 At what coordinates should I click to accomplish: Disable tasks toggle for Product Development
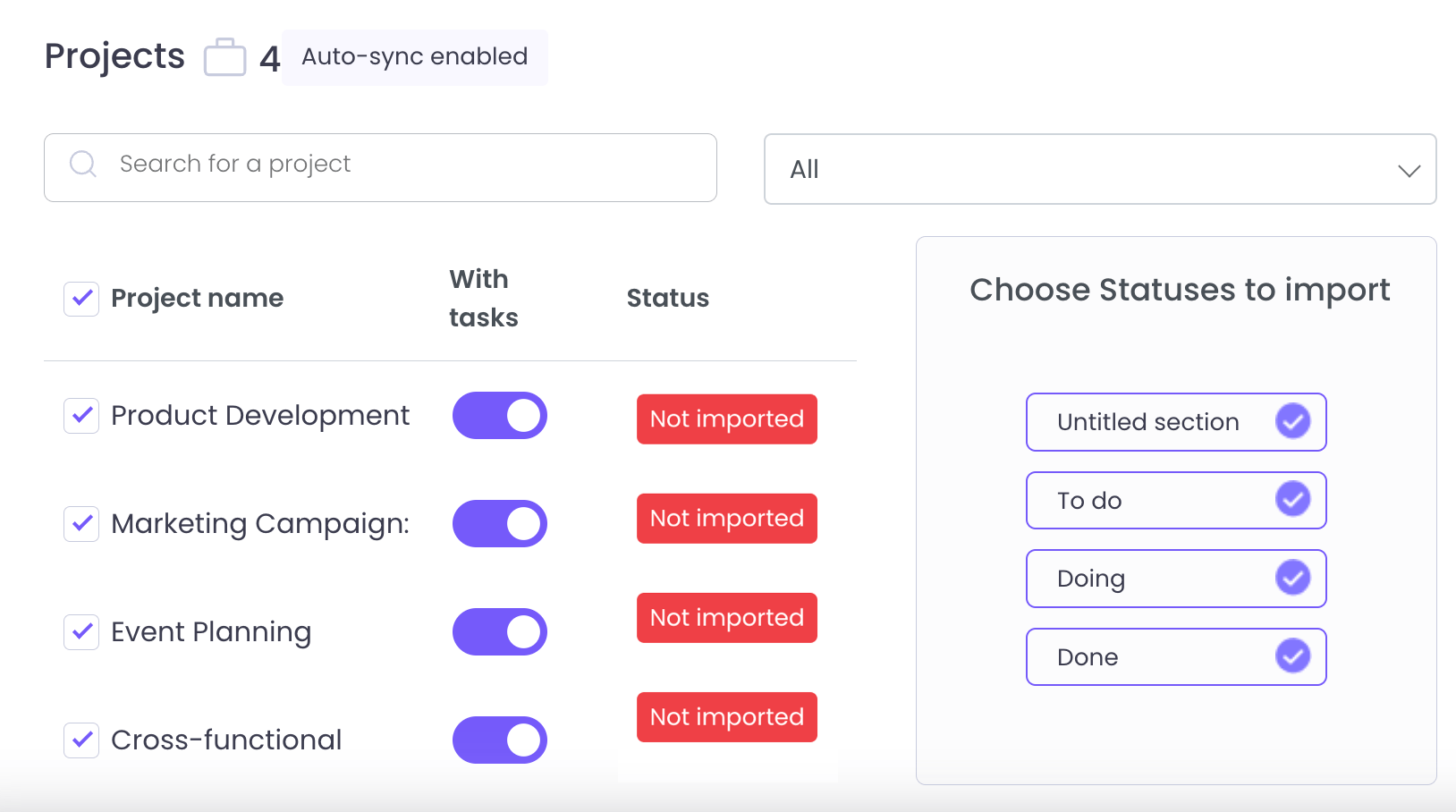coord(499,416)
